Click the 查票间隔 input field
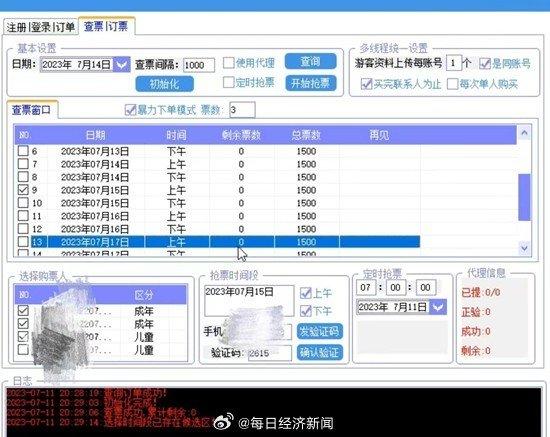Image resolution: width=550 pixels, height=437 pixels. click(199, 65)
